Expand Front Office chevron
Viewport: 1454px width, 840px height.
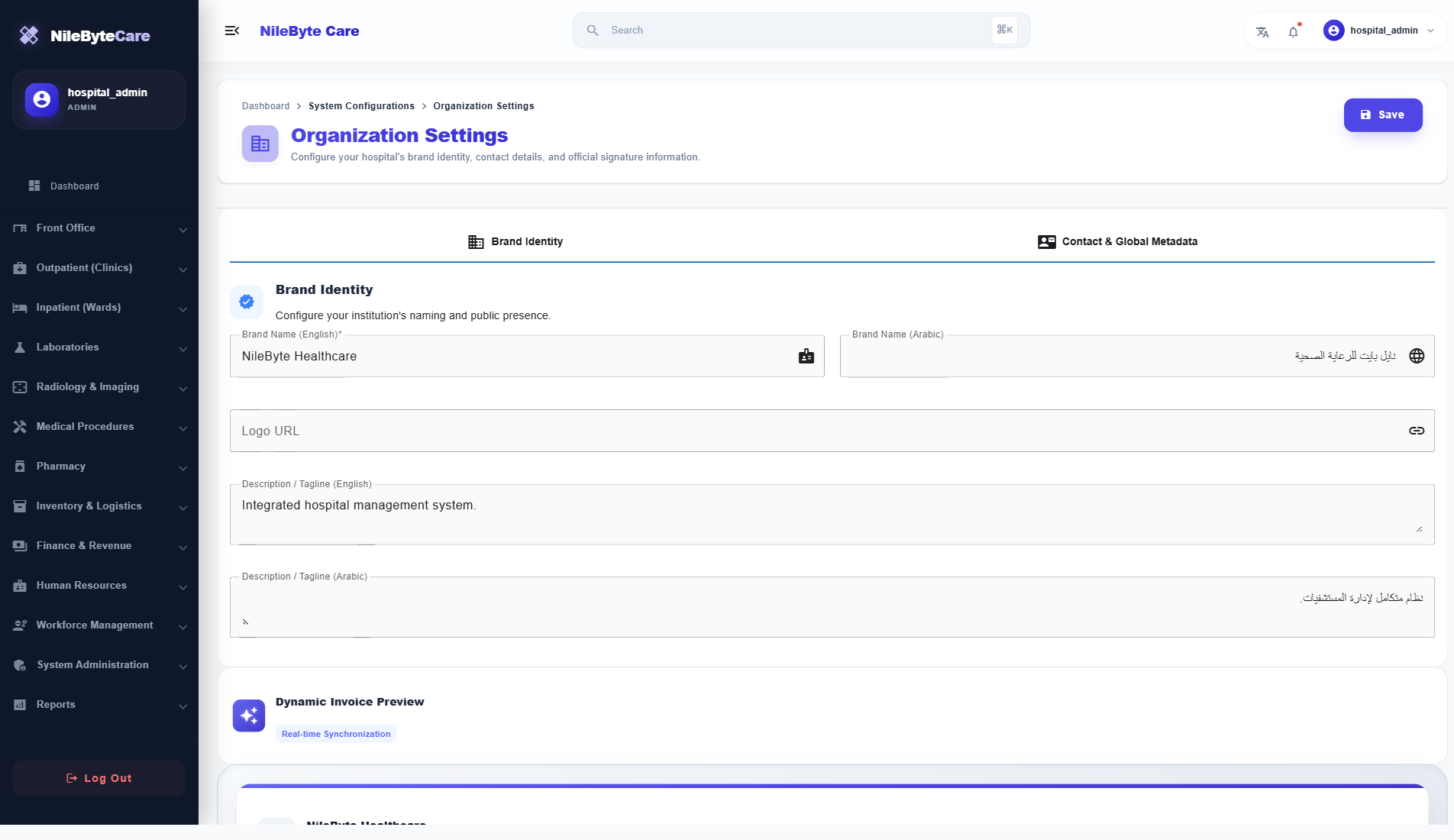(x=183, y=229)
